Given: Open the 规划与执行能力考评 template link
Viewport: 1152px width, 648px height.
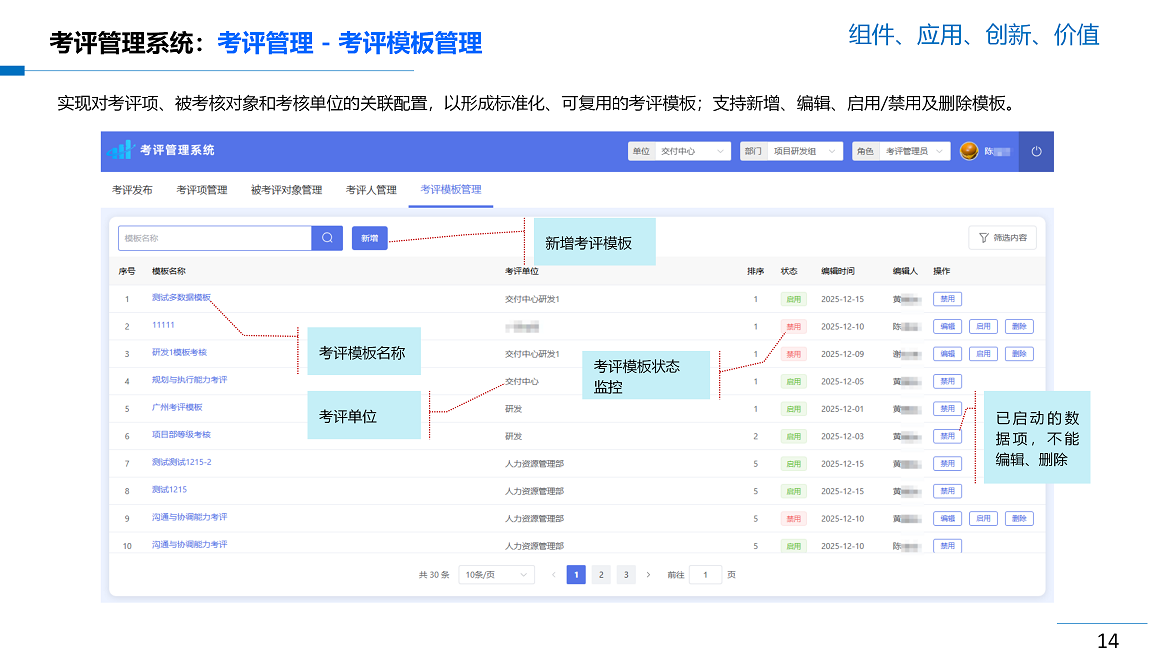Looking at the screenshot, I should click(x=189, y=380).
